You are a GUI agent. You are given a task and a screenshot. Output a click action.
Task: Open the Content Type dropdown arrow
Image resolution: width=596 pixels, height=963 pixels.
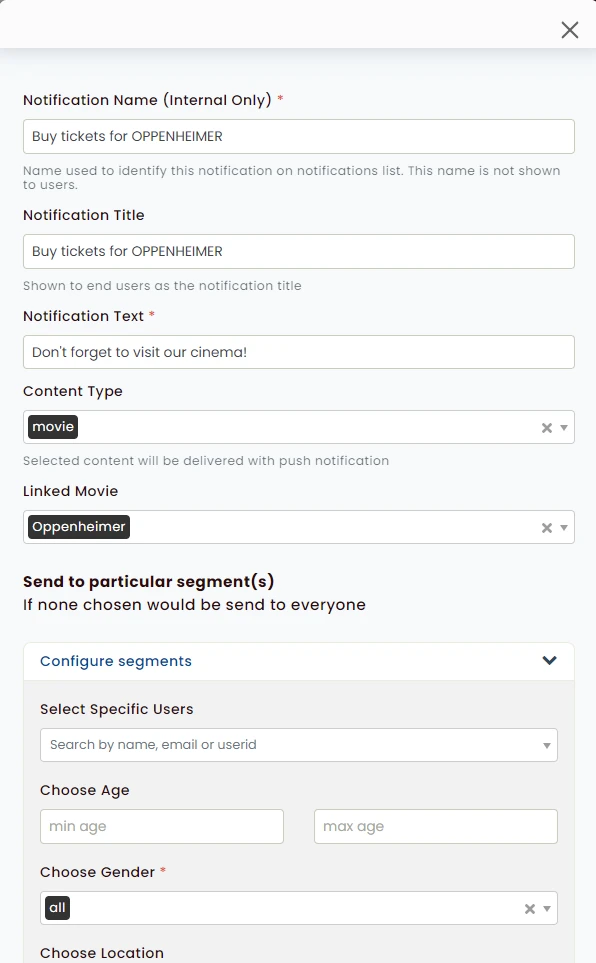pos(564,427)
